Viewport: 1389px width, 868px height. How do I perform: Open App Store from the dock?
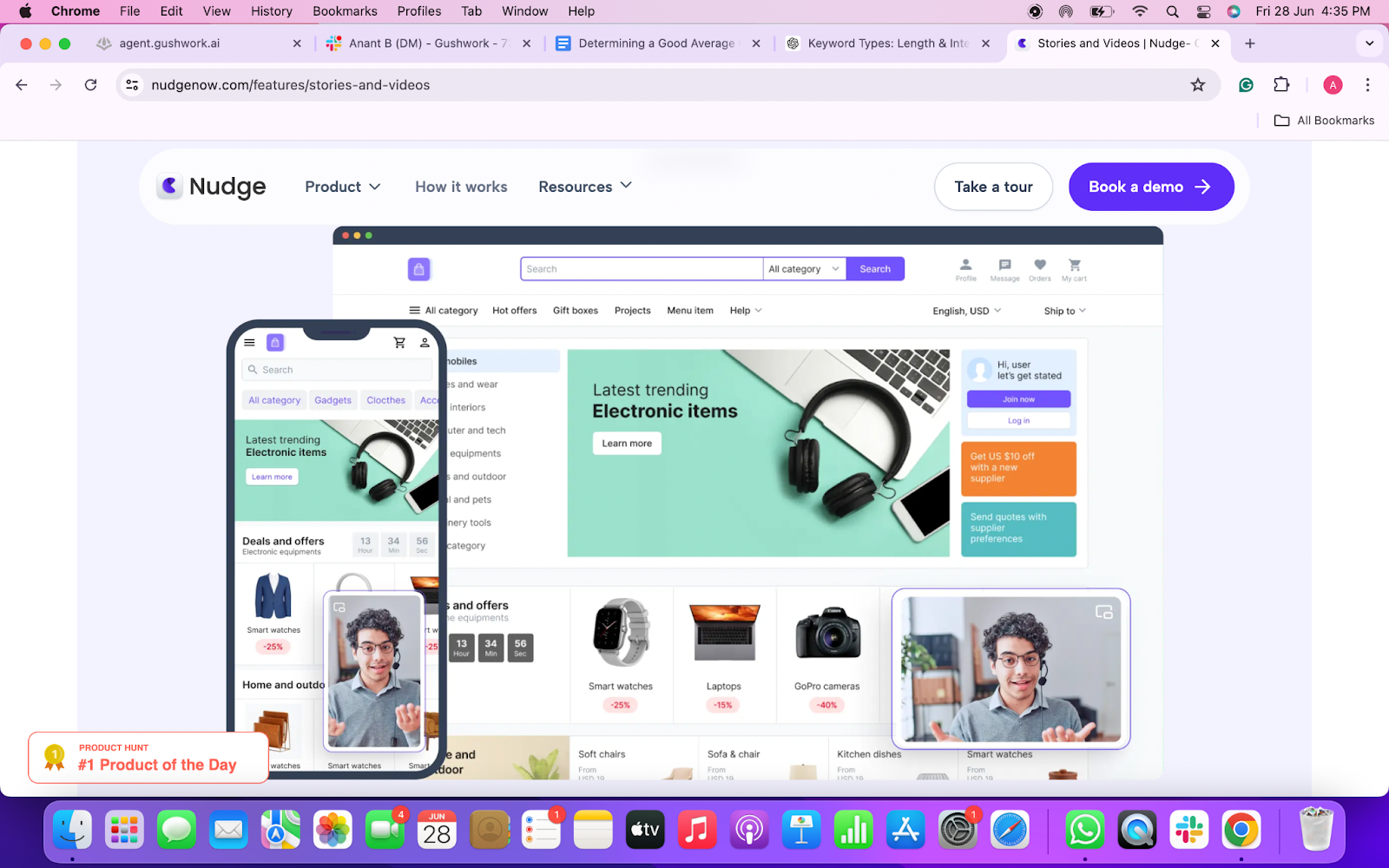pos(905,831)
